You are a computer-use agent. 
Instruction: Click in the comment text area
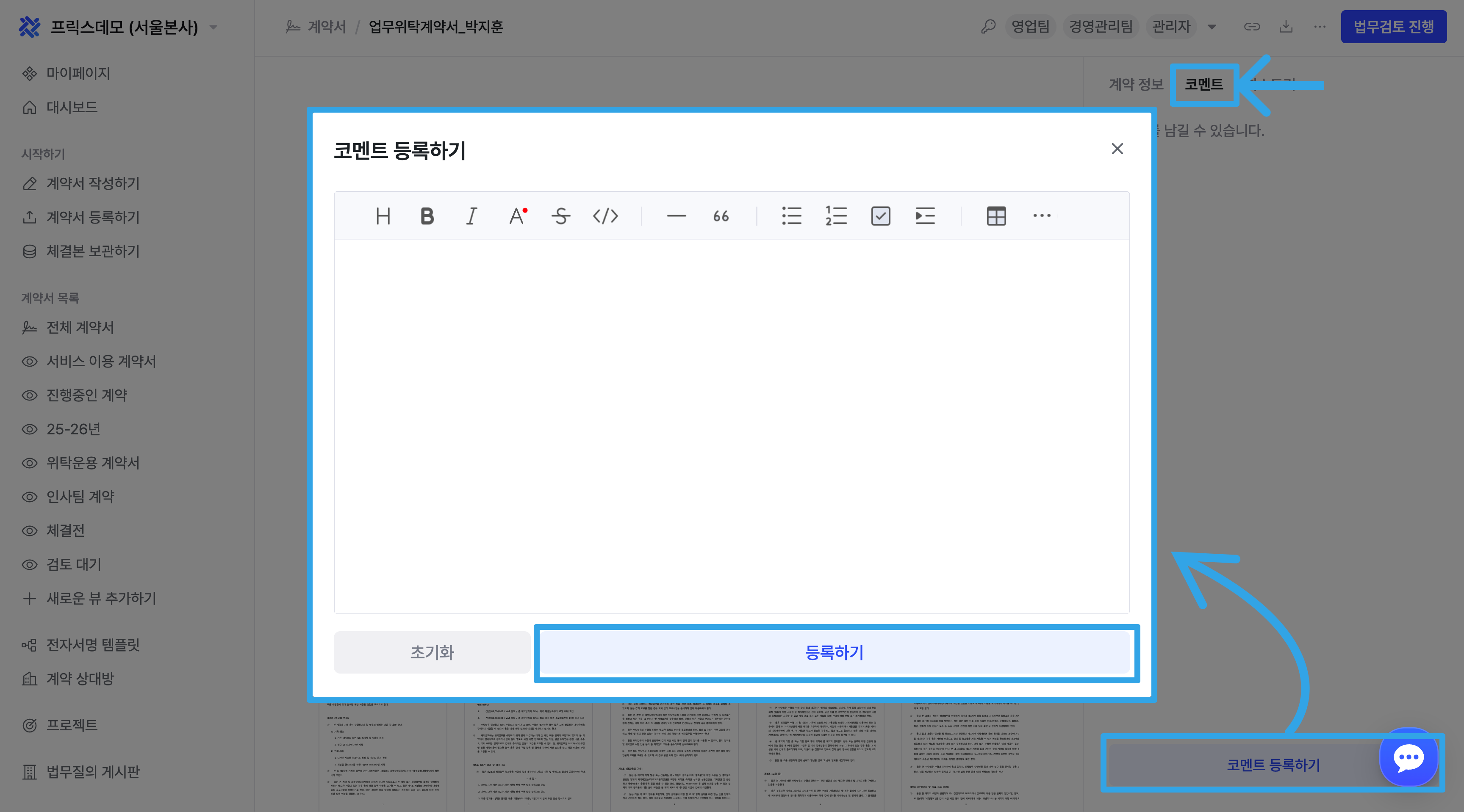732,426
